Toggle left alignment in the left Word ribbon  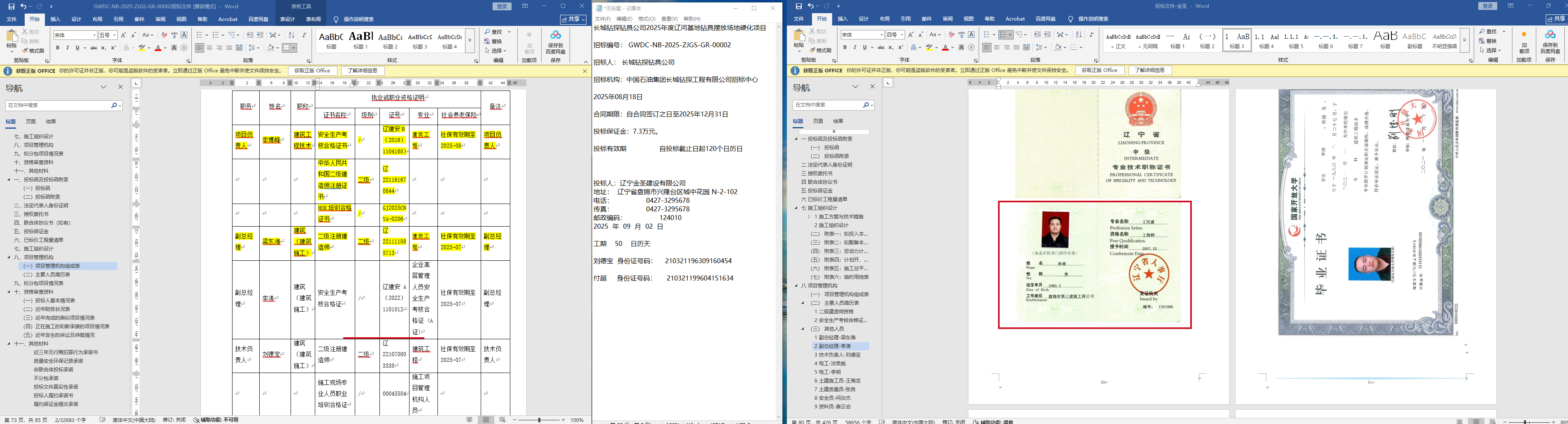click(200, 48)
